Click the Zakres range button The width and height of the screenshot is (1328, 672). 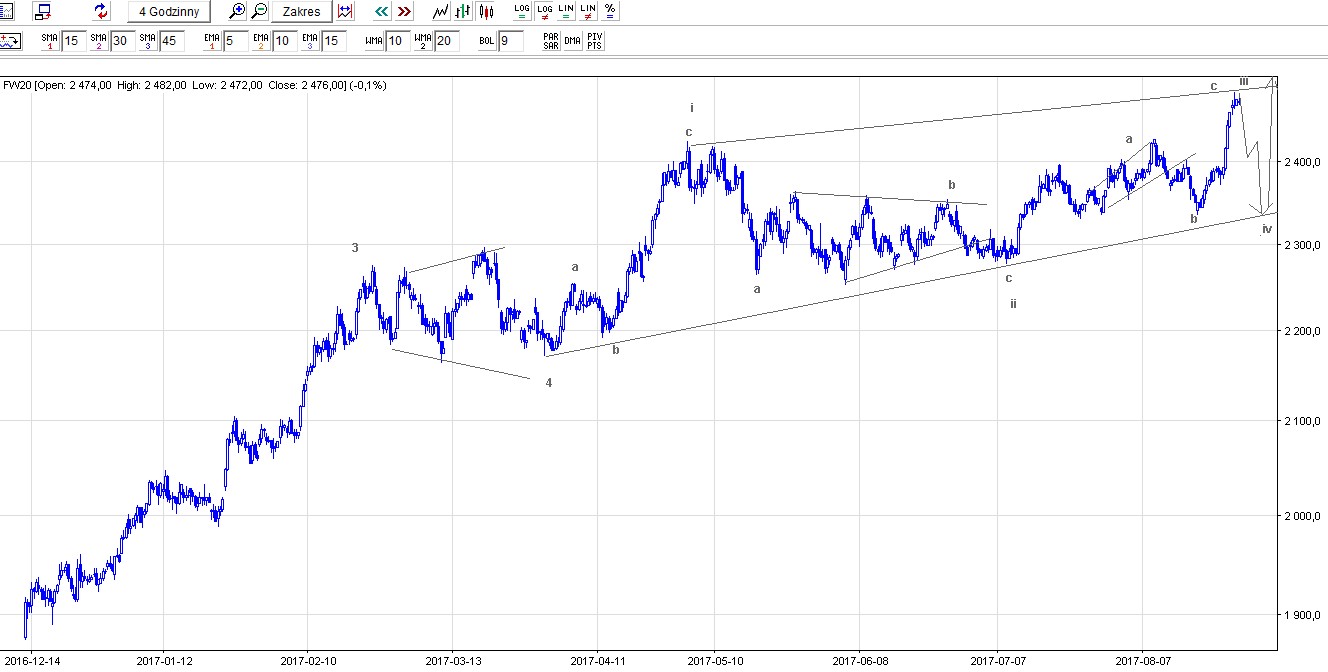pos(301,11)
